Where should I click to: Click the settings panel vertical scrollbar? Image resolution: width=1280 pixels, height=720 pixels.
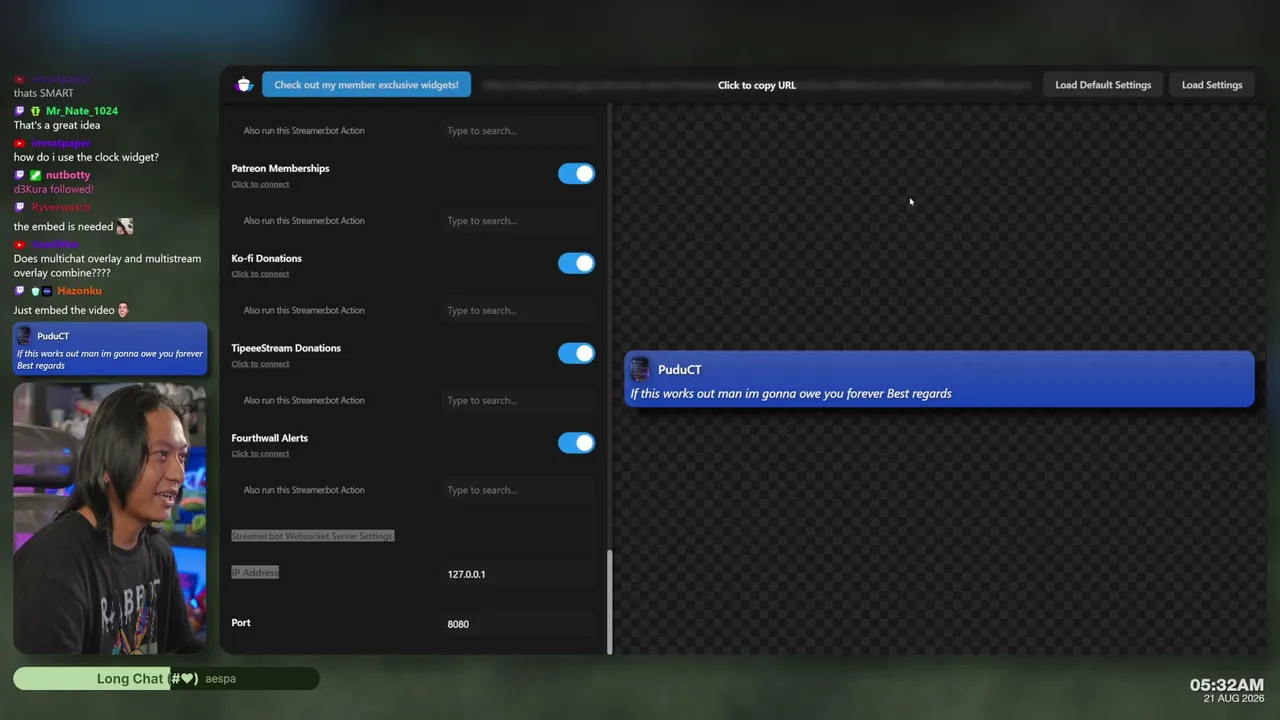(x=609, y=601)
